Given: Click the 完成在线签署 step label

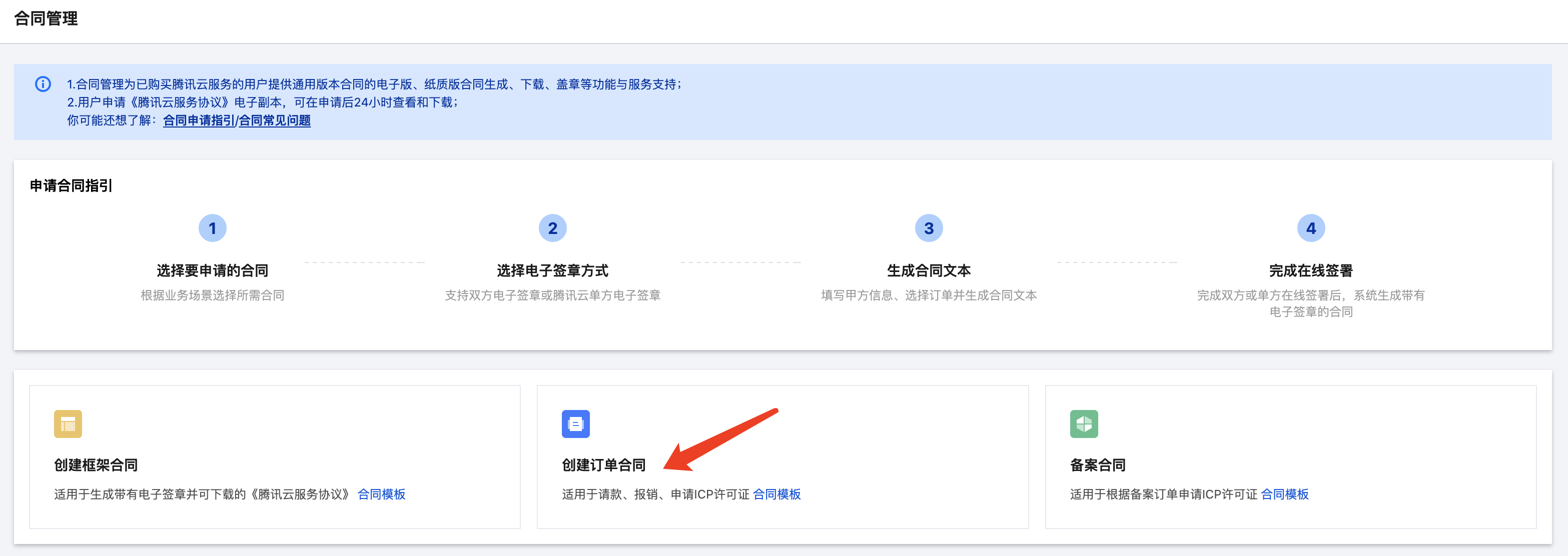Looking at the screenshot, I should pyautogui.click(x=1310, y=270).
